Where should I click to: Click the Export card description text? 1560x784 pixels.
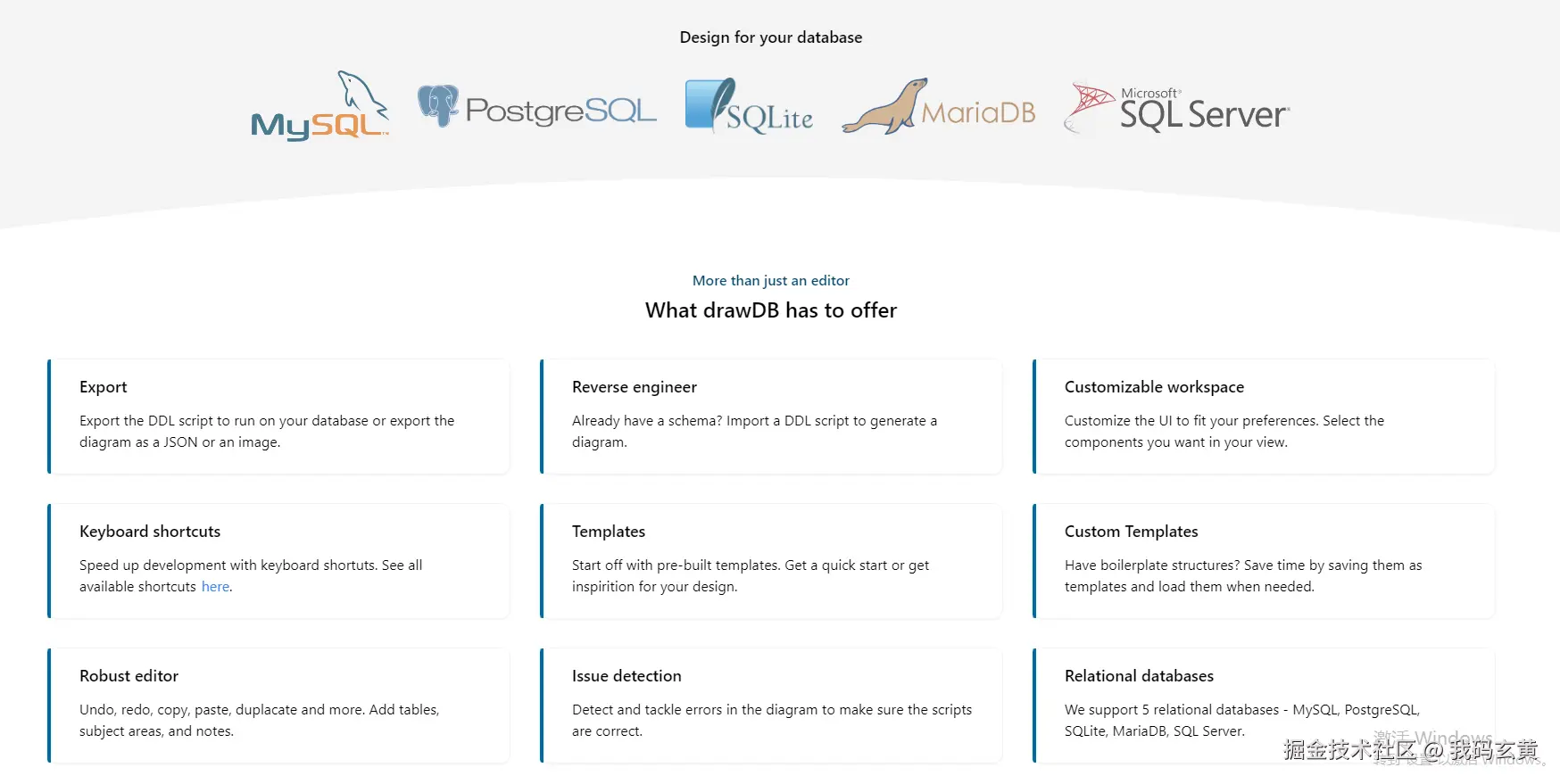point(267,432)
